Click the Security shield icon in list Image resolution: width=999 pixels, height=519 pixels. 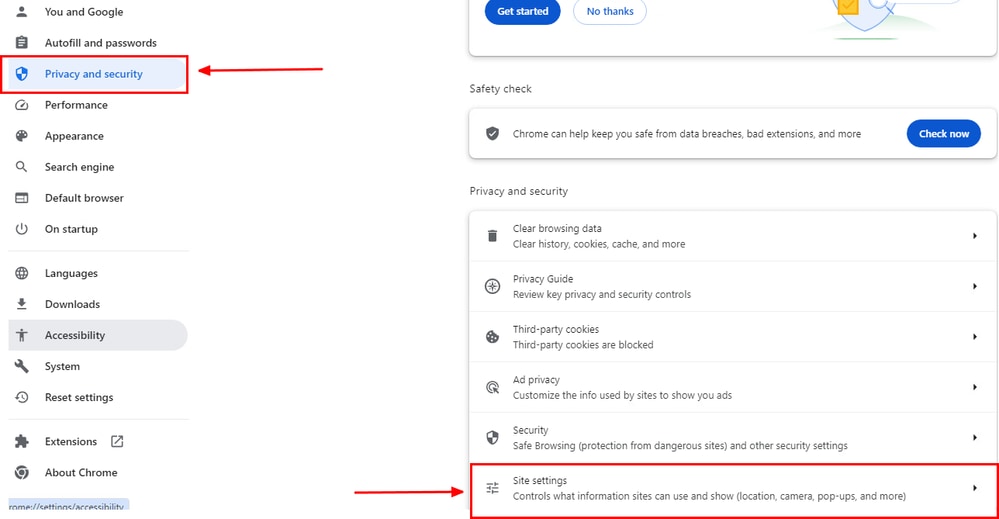tap(492, 437)
